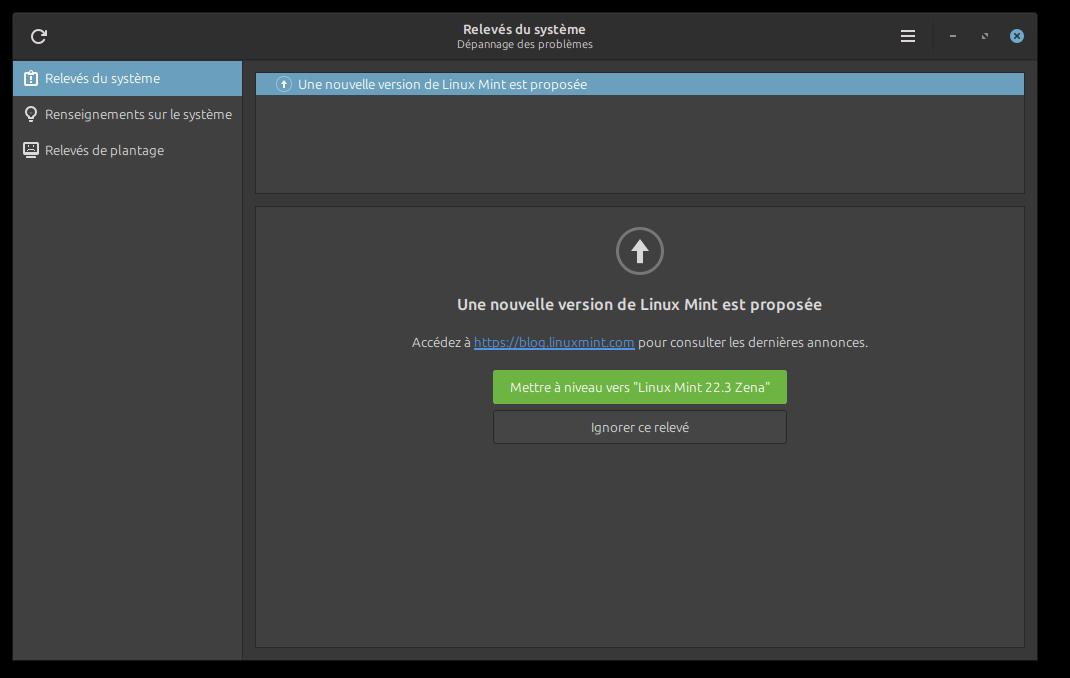1070x678 pixels.
Task: Click the crash reports monitor icon in sidebar
Action: pos(31,150)
